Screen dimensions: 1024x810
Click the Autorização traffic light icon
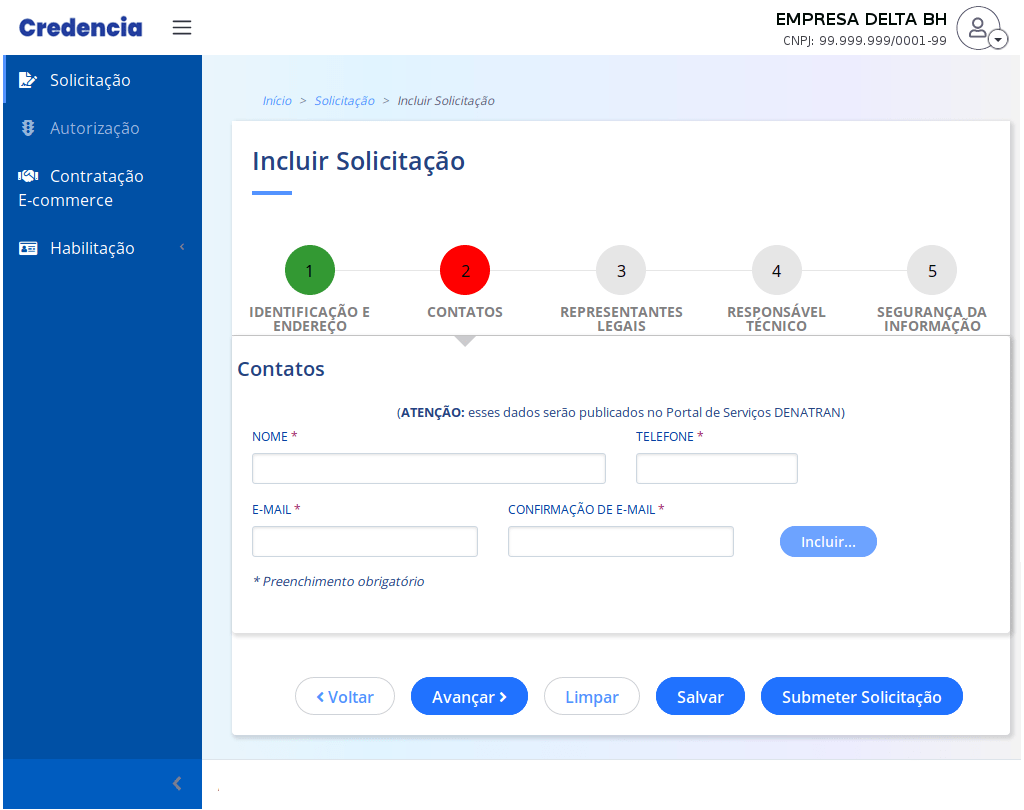[28, 128]
